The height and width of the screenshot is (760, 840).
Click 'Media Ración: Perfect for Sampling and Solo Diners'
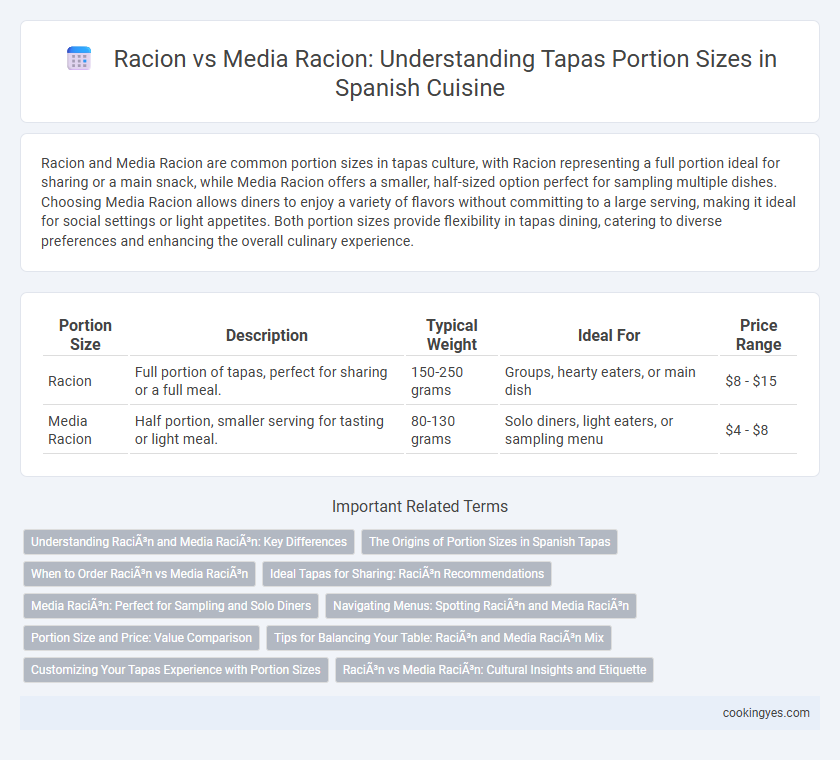click(171, 606)
